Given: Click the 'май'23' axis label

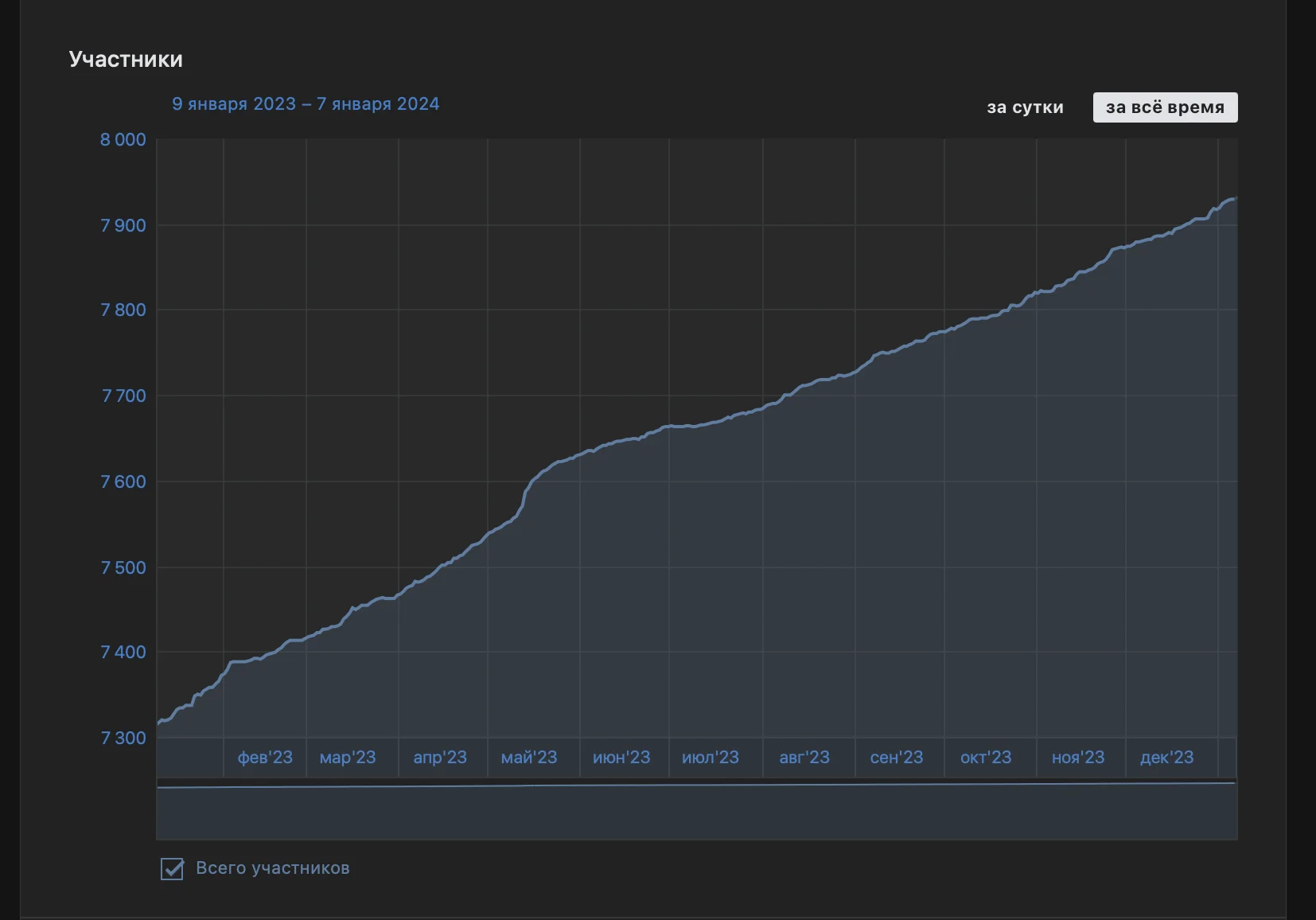Looking at the screenshot, I should point(529,758).
